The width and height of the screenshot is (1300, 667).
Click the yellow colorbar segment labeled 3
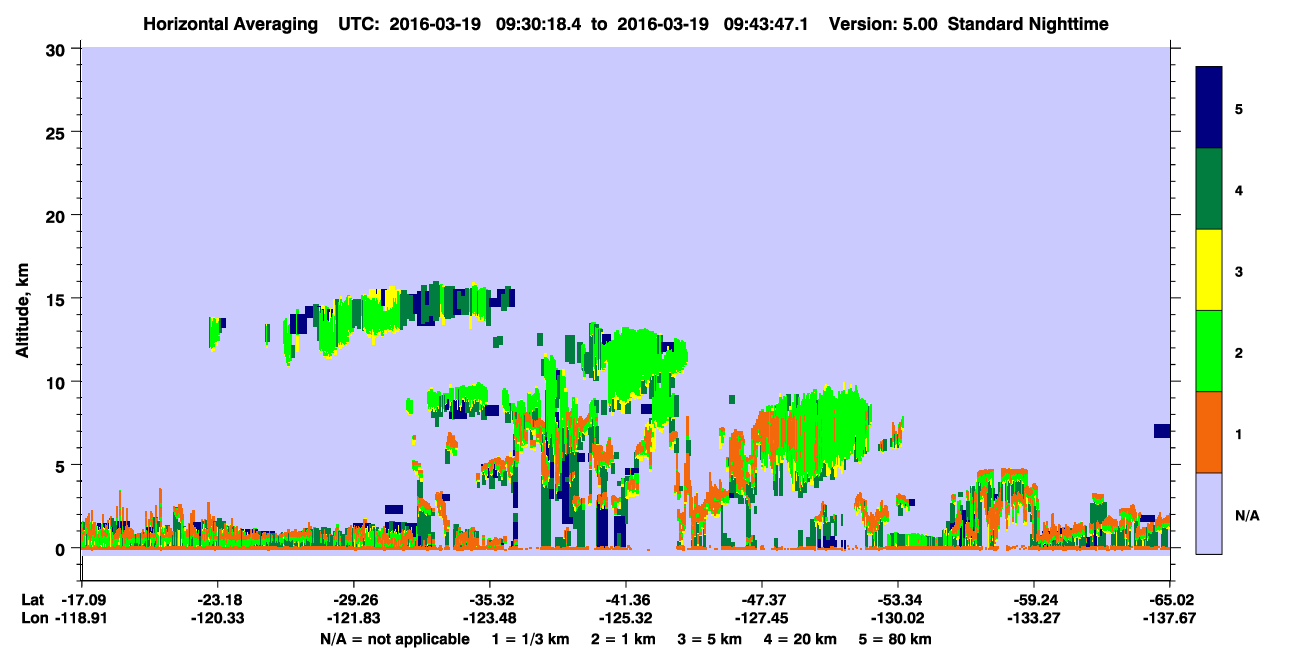(1209, 270)
